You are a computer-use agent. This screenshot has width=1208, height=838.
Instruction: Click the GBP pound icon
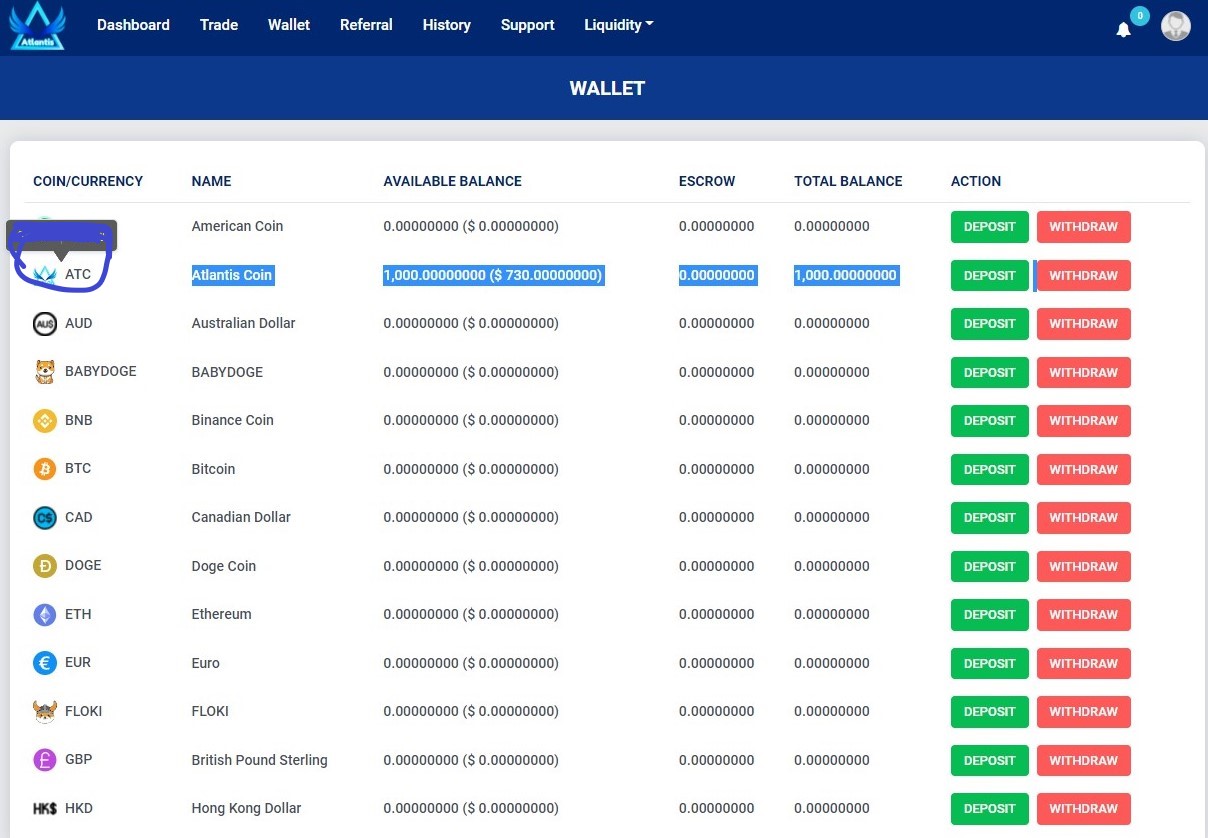click(45, 760)
